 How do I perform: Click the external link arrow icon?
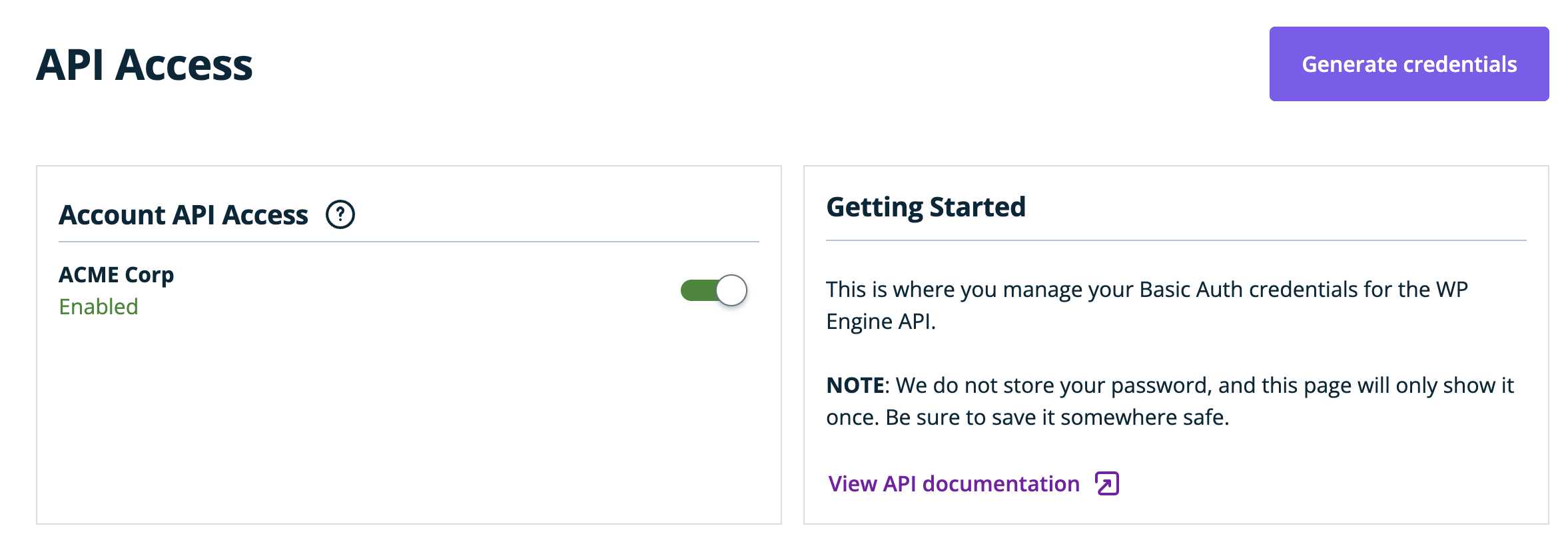click(x=1107, y=483)
